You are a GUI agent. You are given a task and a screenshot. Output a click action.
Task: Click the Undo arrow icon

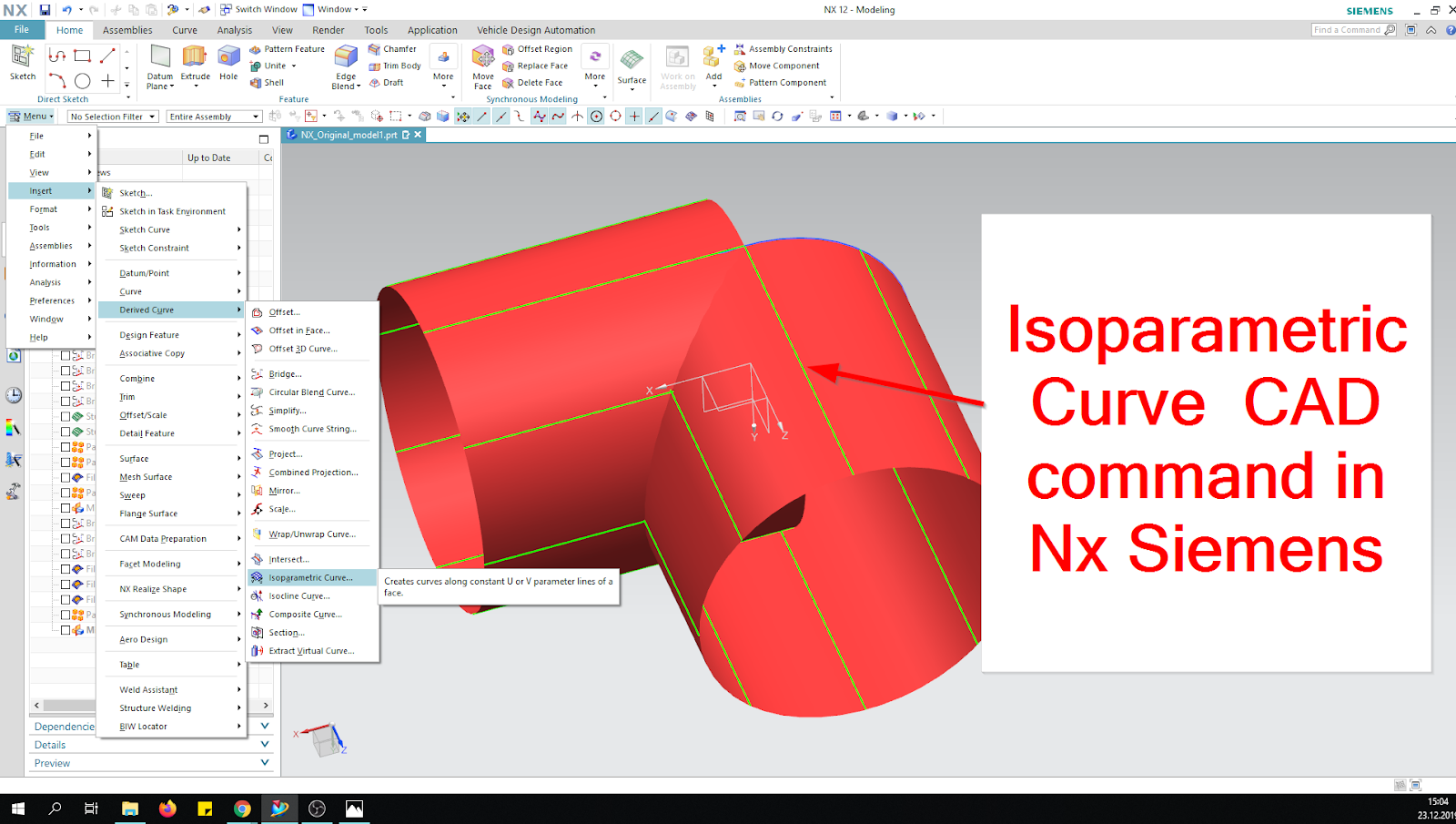coord(66,9)
